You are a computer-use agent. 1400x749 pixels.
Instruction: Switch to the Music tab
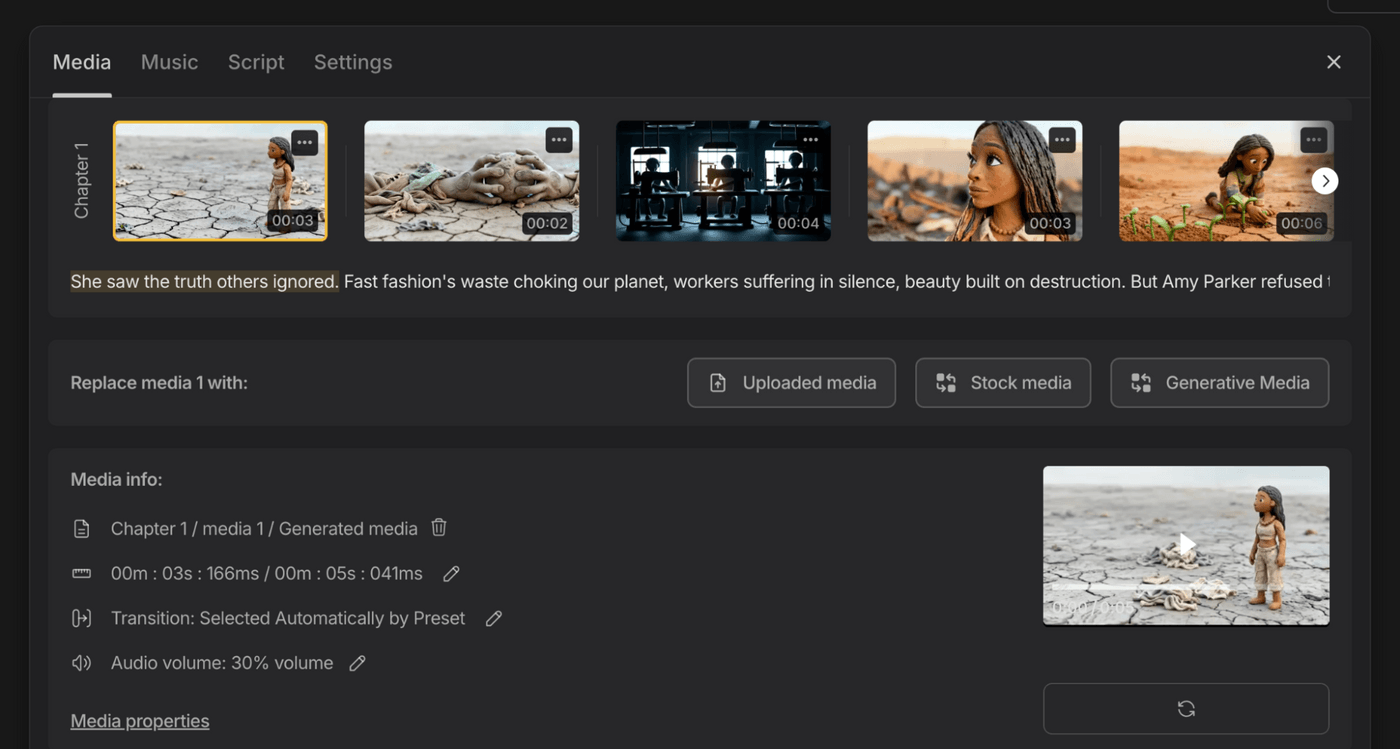click(169, 62)
